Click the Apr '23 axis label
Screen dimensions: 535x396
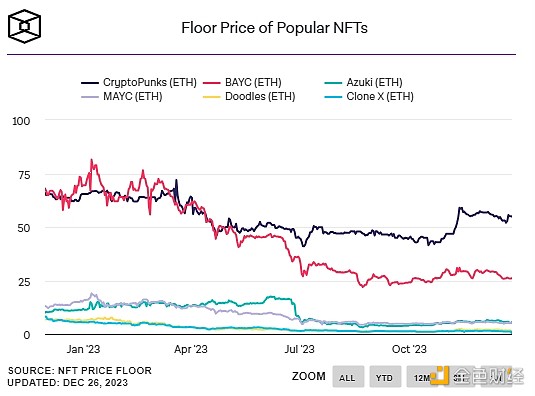(191, 349)
